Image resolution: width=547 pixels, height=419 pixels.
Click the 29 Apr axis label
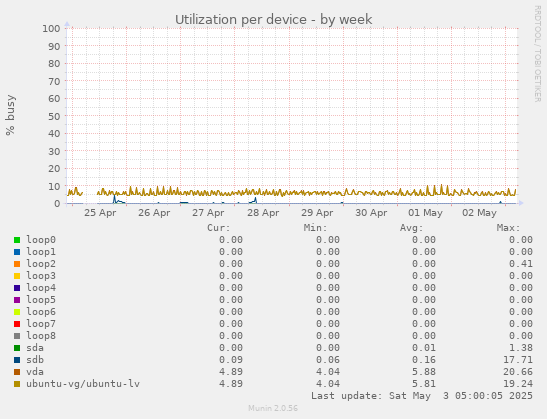317,213
